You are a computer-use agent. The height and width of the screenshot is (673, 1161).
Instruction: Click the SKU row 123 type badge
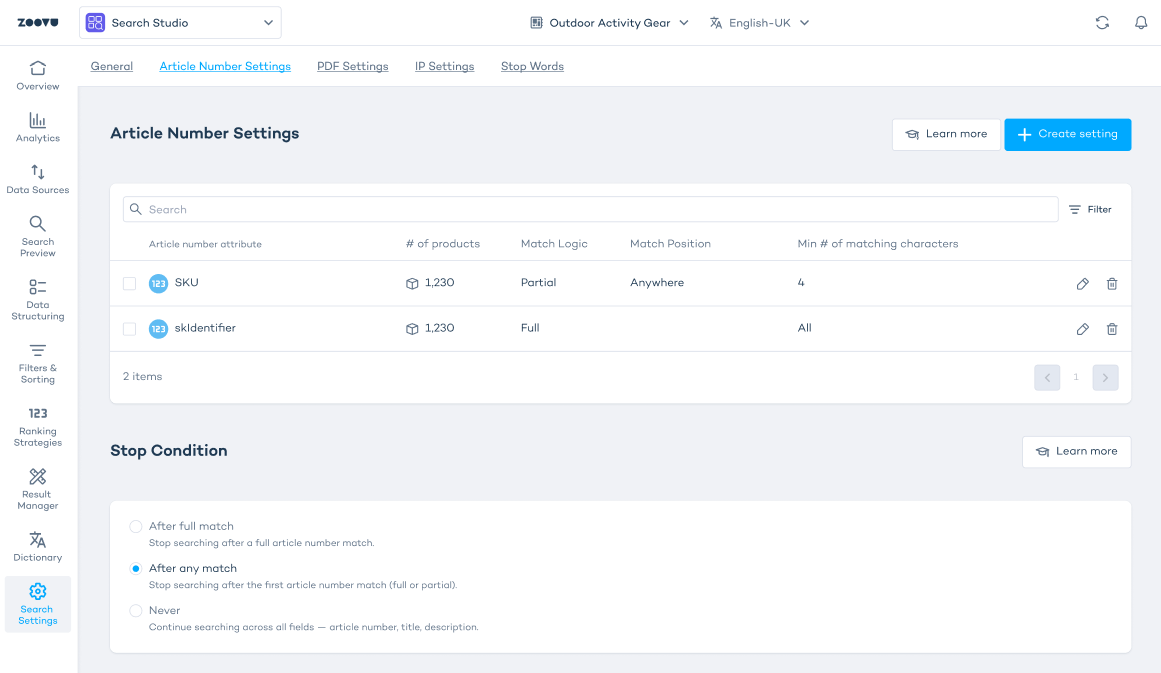[158, 284]
